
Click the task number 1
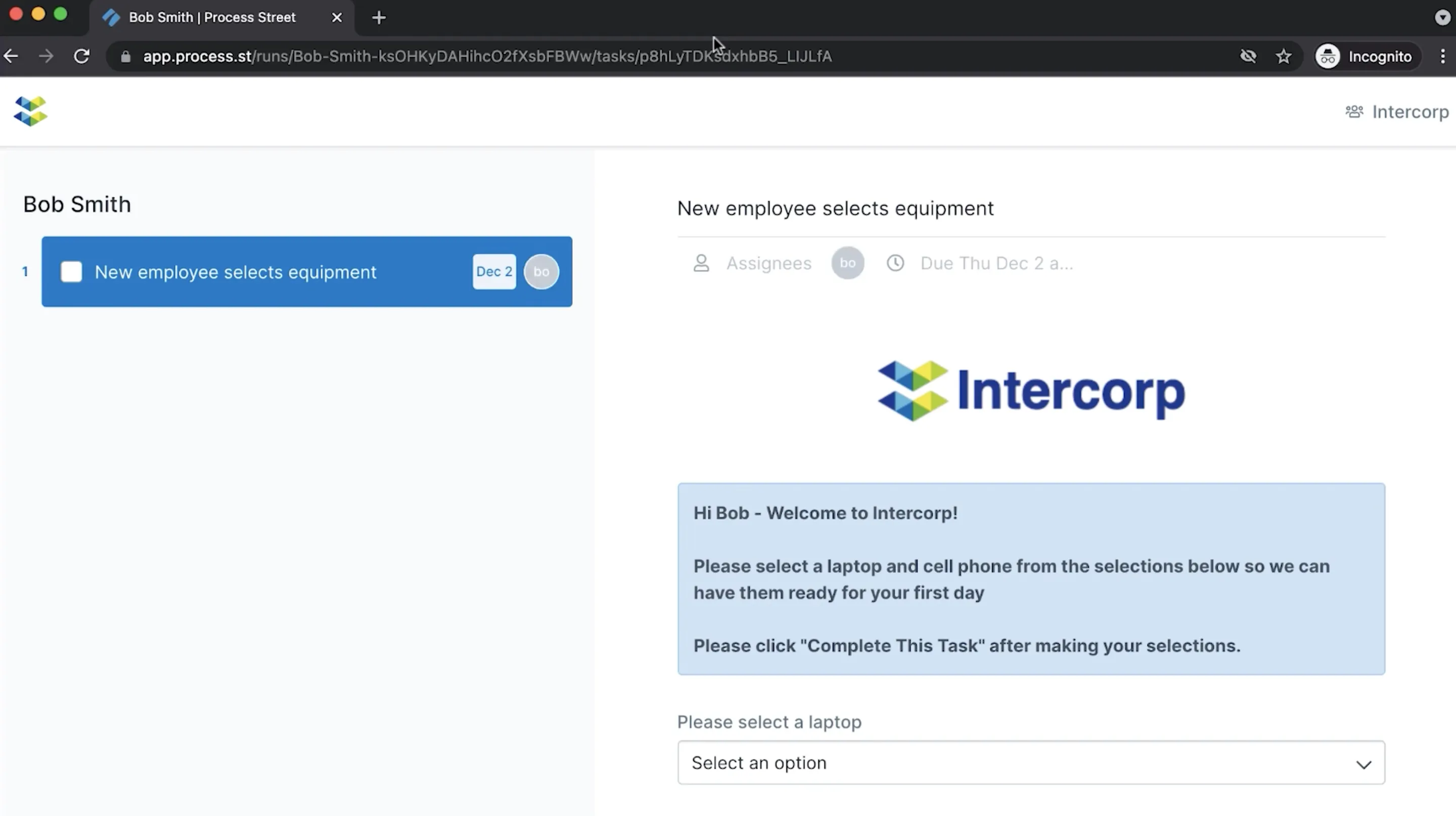25,272
